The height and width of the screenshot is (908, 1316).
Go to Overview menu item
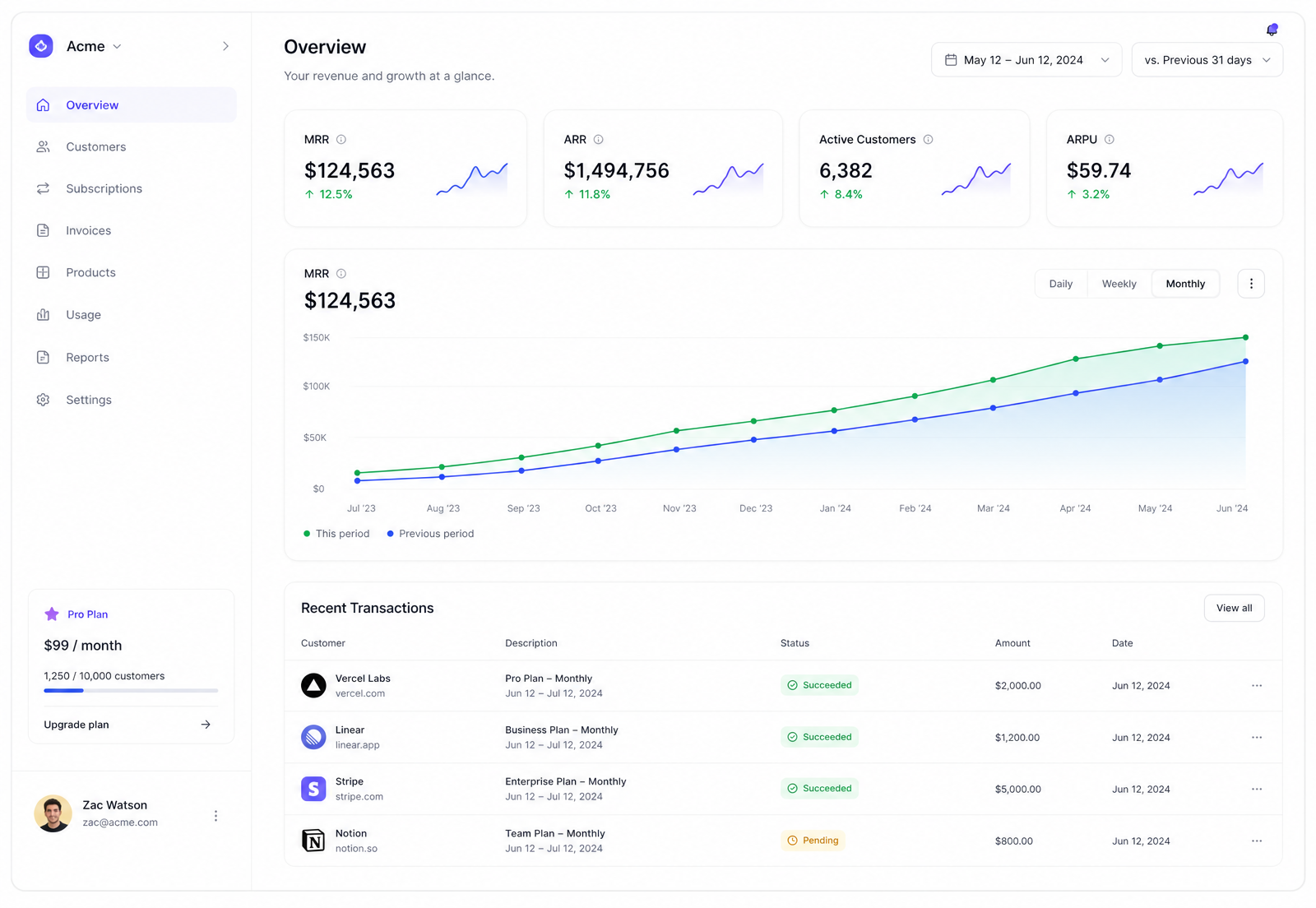pyautogui.click(x=132, y=105)
